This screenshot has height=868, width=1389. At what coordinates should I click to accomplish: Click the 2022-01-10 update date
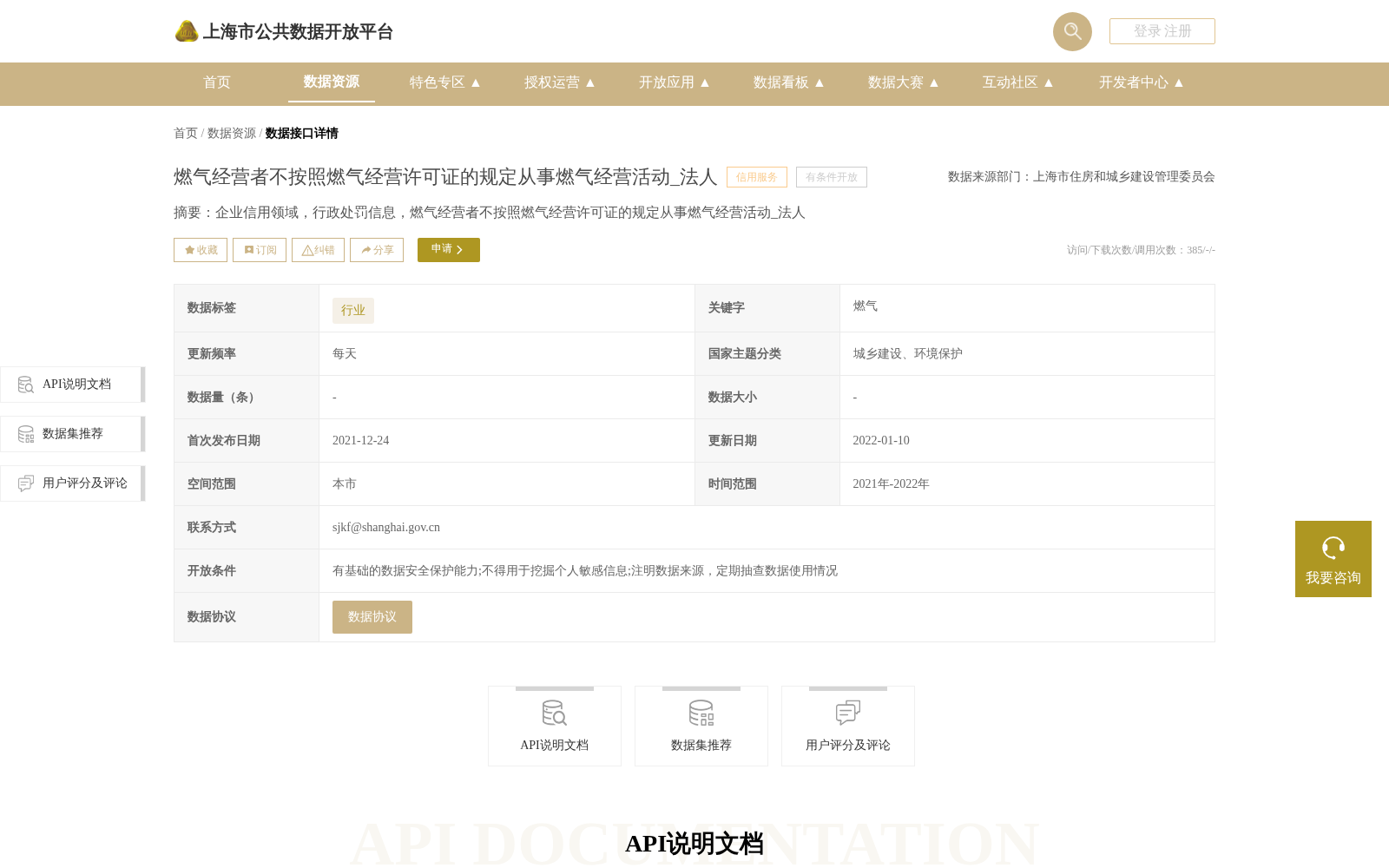pyautogui.click(x=881, y=441)
